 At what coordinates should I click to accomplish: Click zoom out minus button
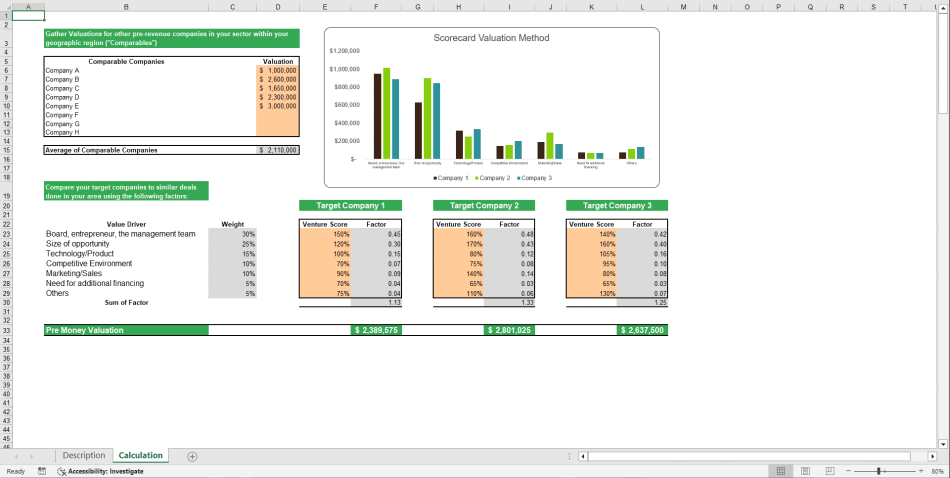coord(847,471)
